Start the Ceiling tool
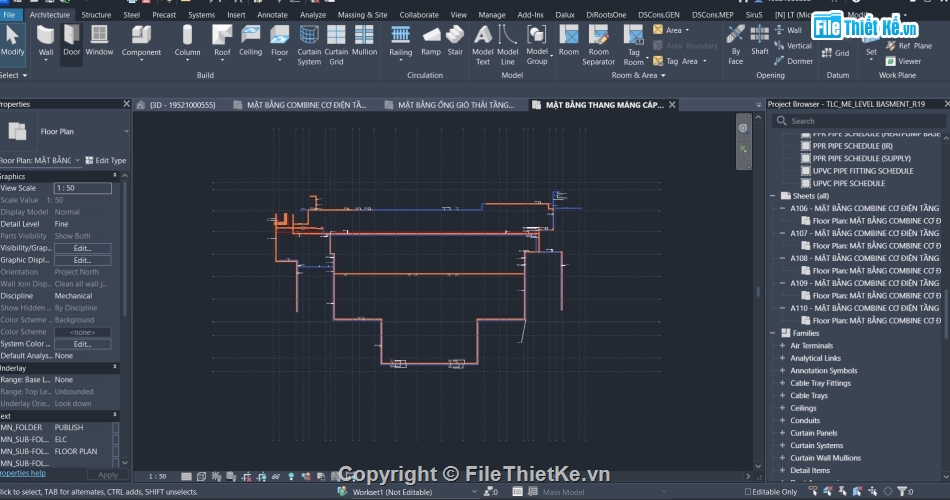This screenshot has width=950, height=500. [x=250, y=41]
